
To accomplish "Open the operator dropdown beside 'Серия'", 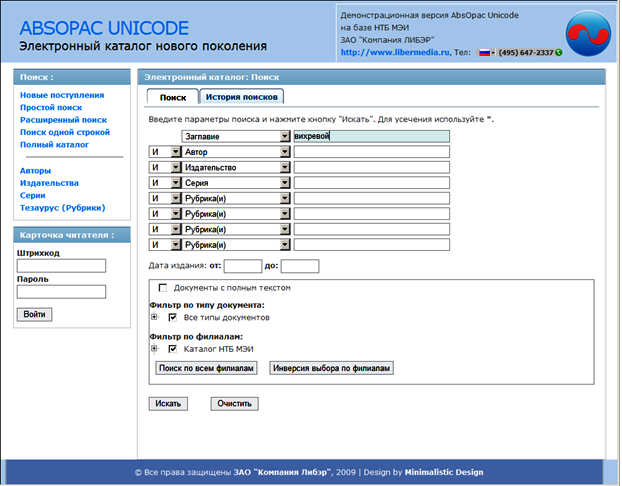I will [x=176, y=183].
